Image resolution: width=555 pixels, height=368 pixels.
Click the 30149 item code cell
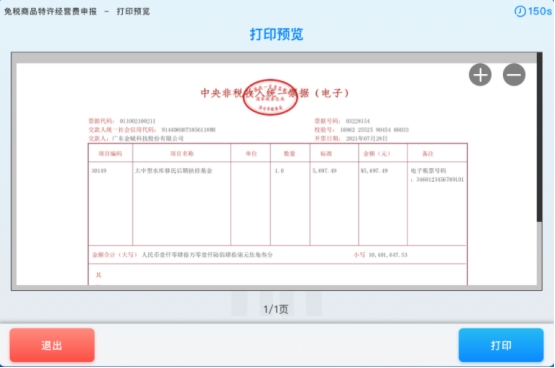coord(99,171)
